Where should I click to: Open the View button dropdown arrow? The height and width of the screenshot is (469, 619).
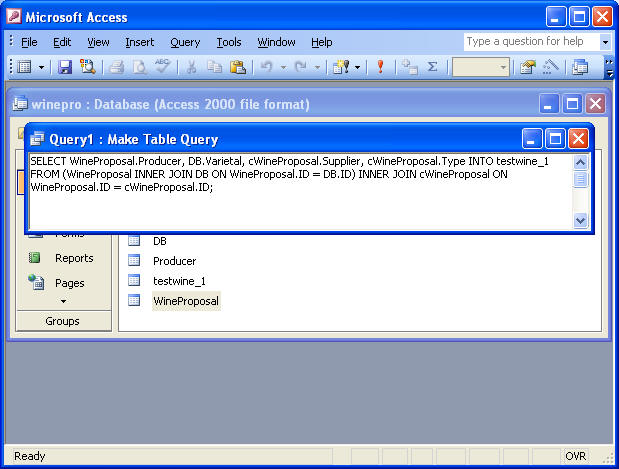coord(41,68)
